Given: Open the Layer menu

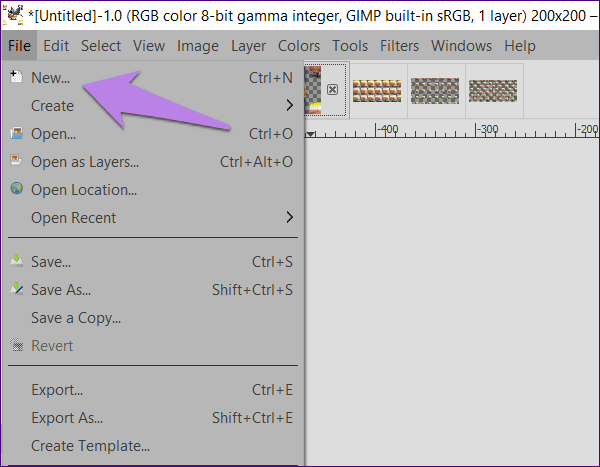Looking at the screenshot, I should tap(248, 46).
